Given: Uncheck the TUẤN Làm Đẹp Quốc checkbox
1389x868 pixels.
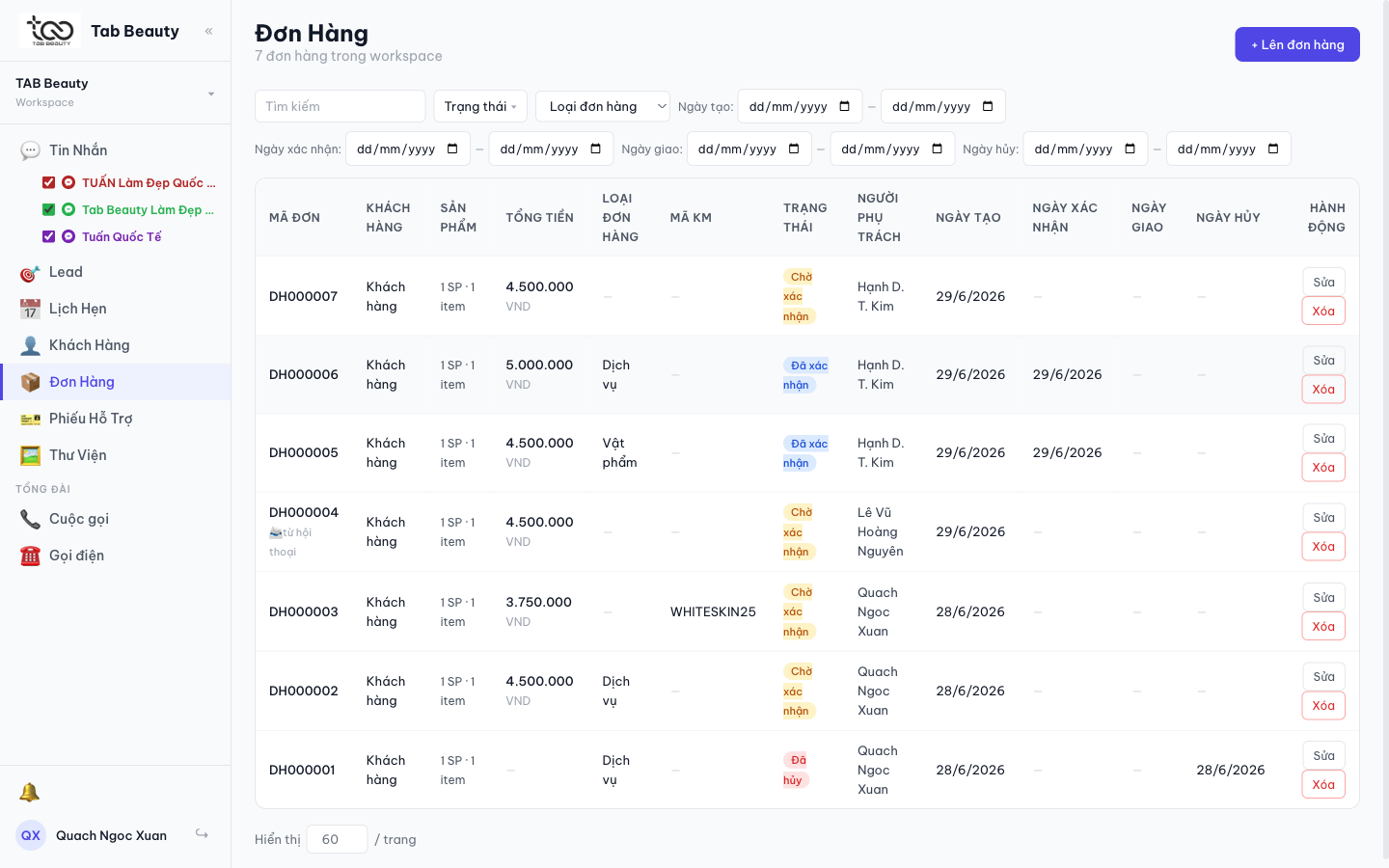Looking at the screenshot, I should coord(48,182).
